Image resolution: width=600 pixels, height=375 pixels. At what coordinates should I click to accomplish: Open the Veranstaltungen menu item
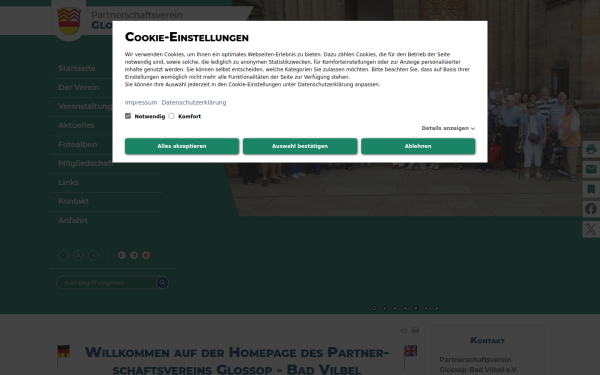[x=85, y=106]
